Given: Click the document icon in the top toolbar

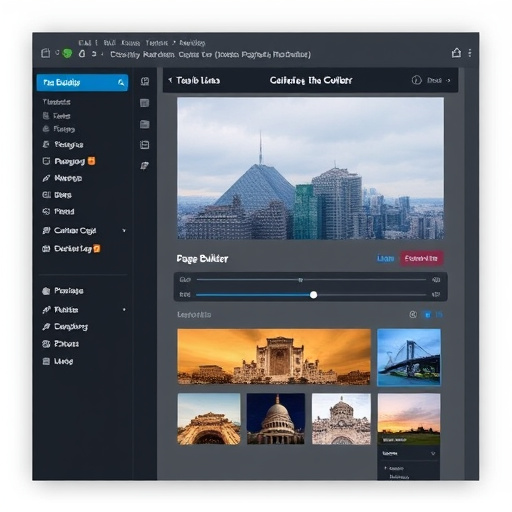Looking at the screenshot, I should 46,53.
